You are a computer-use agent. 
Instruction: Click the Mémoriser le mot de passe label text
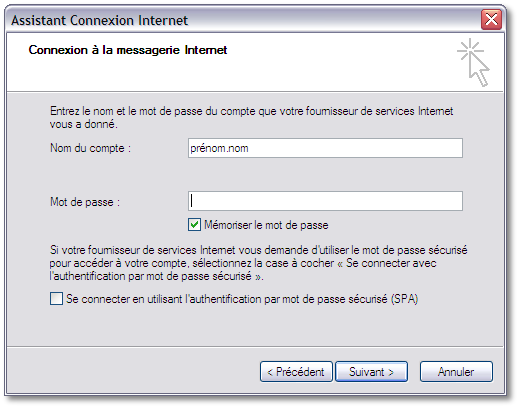point(266,225)
